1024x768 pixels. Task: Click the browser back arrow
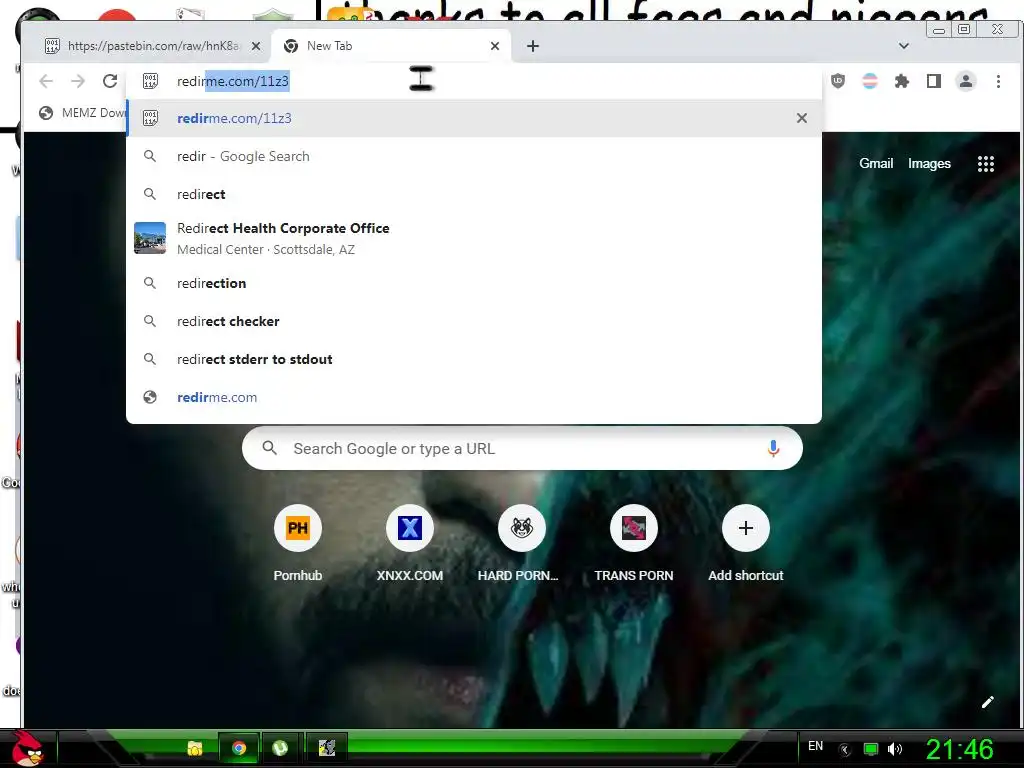coord(46,81)
